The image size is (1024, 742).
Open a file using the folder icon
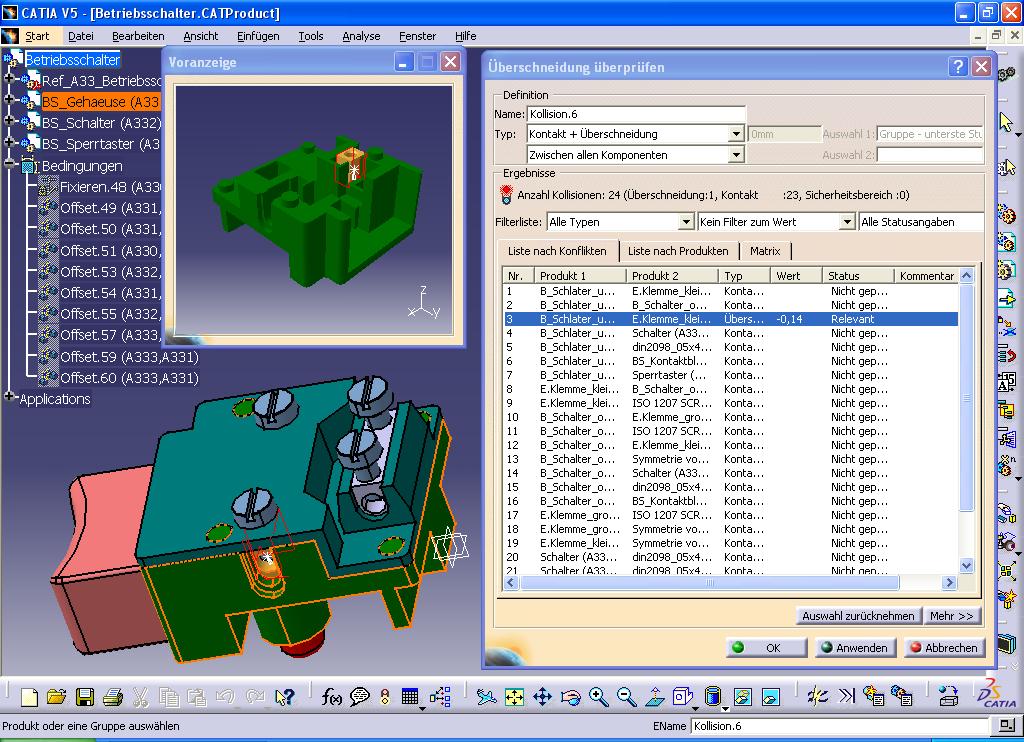pyautogui.click(x=56, y=697)
